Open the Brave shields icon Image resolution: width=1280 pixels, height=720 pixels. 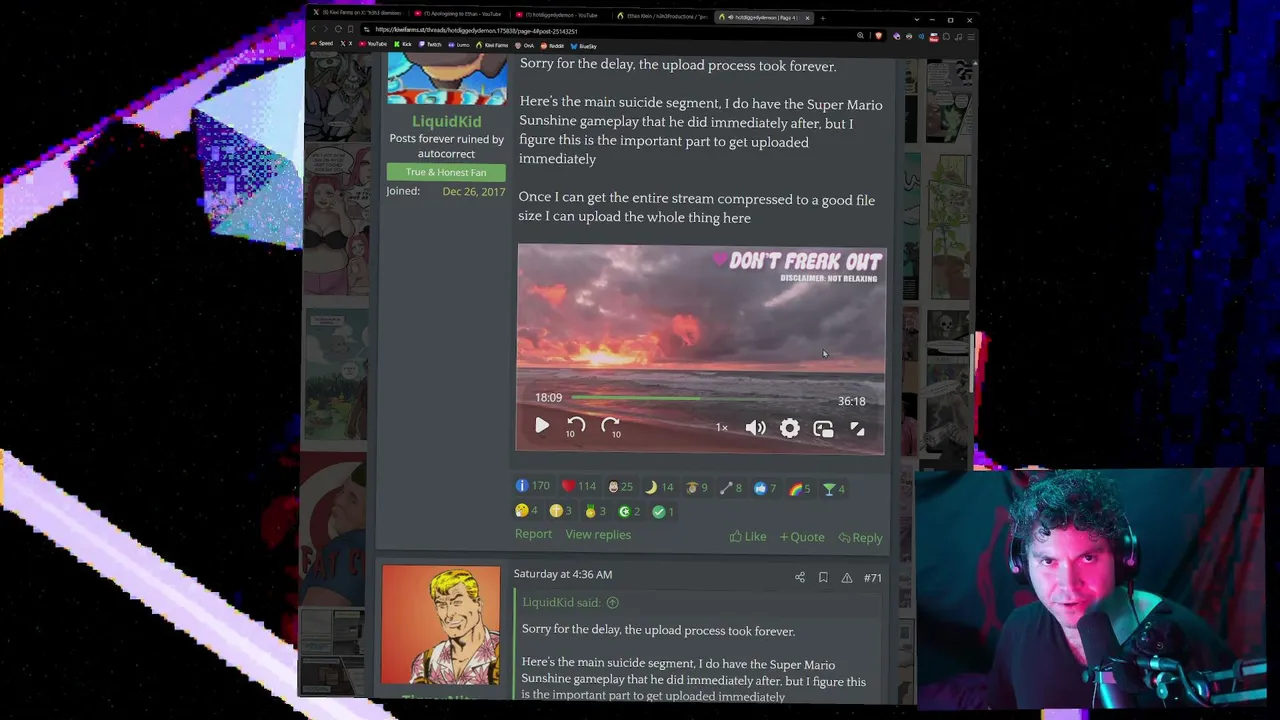coord(879,36)
